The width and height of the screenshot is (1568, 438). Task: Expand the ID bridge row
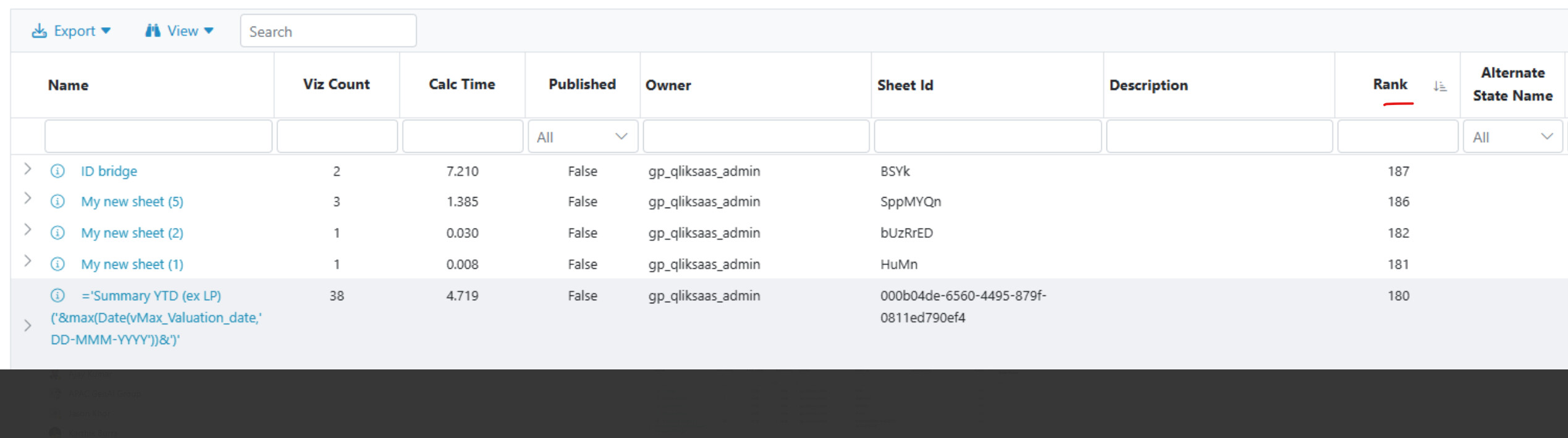coord(28,169)
